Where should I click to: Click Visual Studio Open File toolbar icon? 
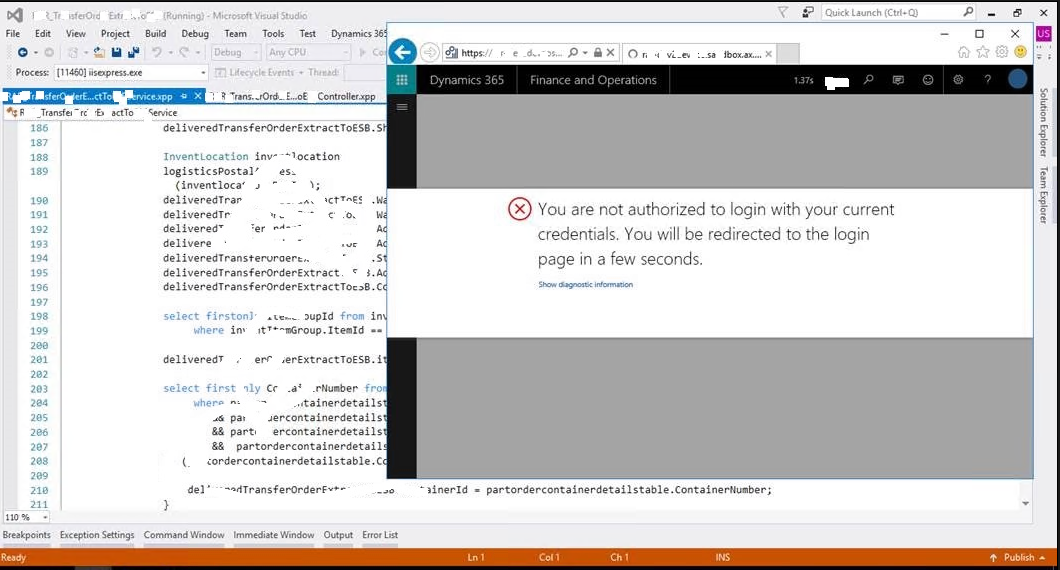[99, 52]
